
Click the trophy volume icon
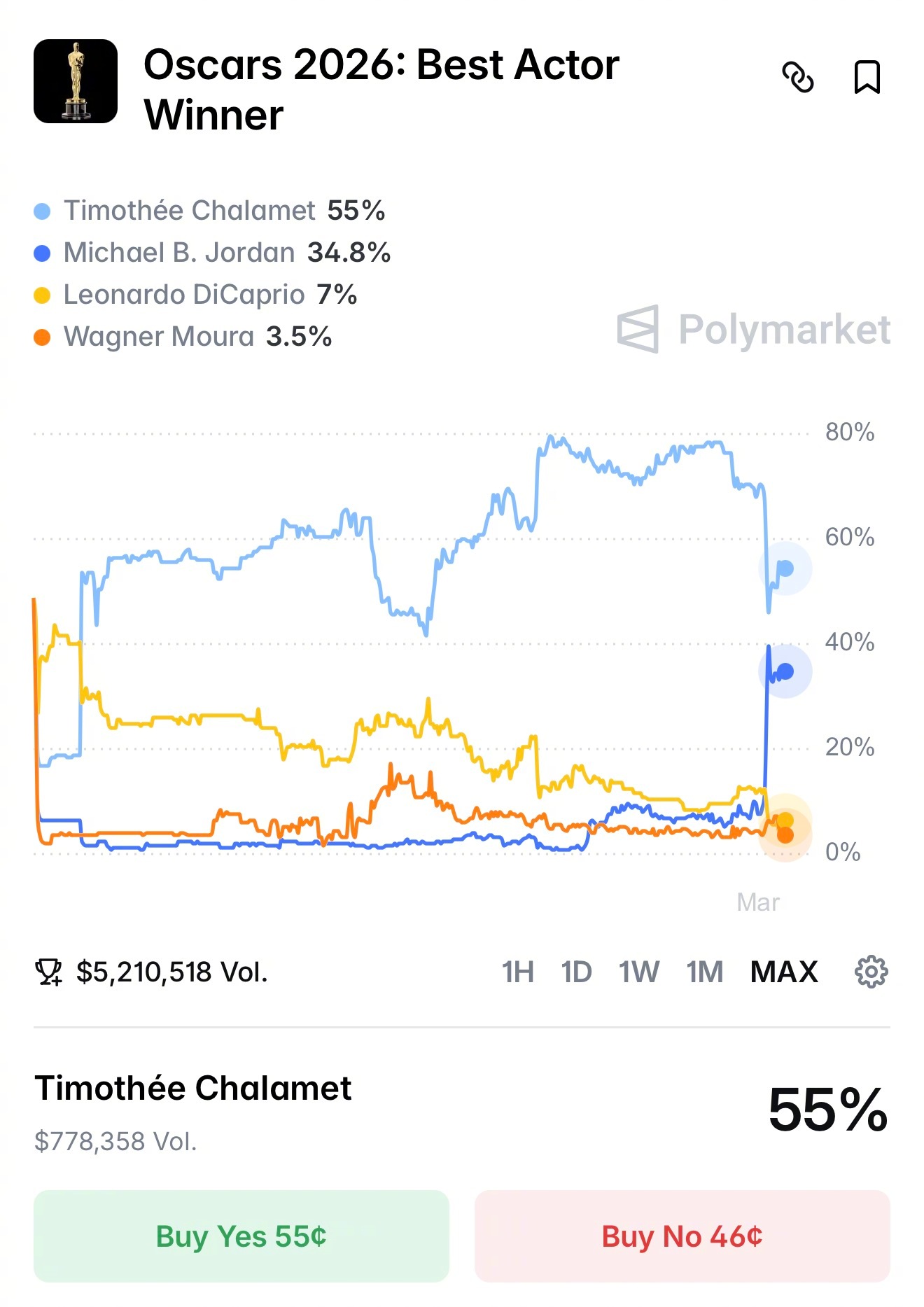(48, 972)
